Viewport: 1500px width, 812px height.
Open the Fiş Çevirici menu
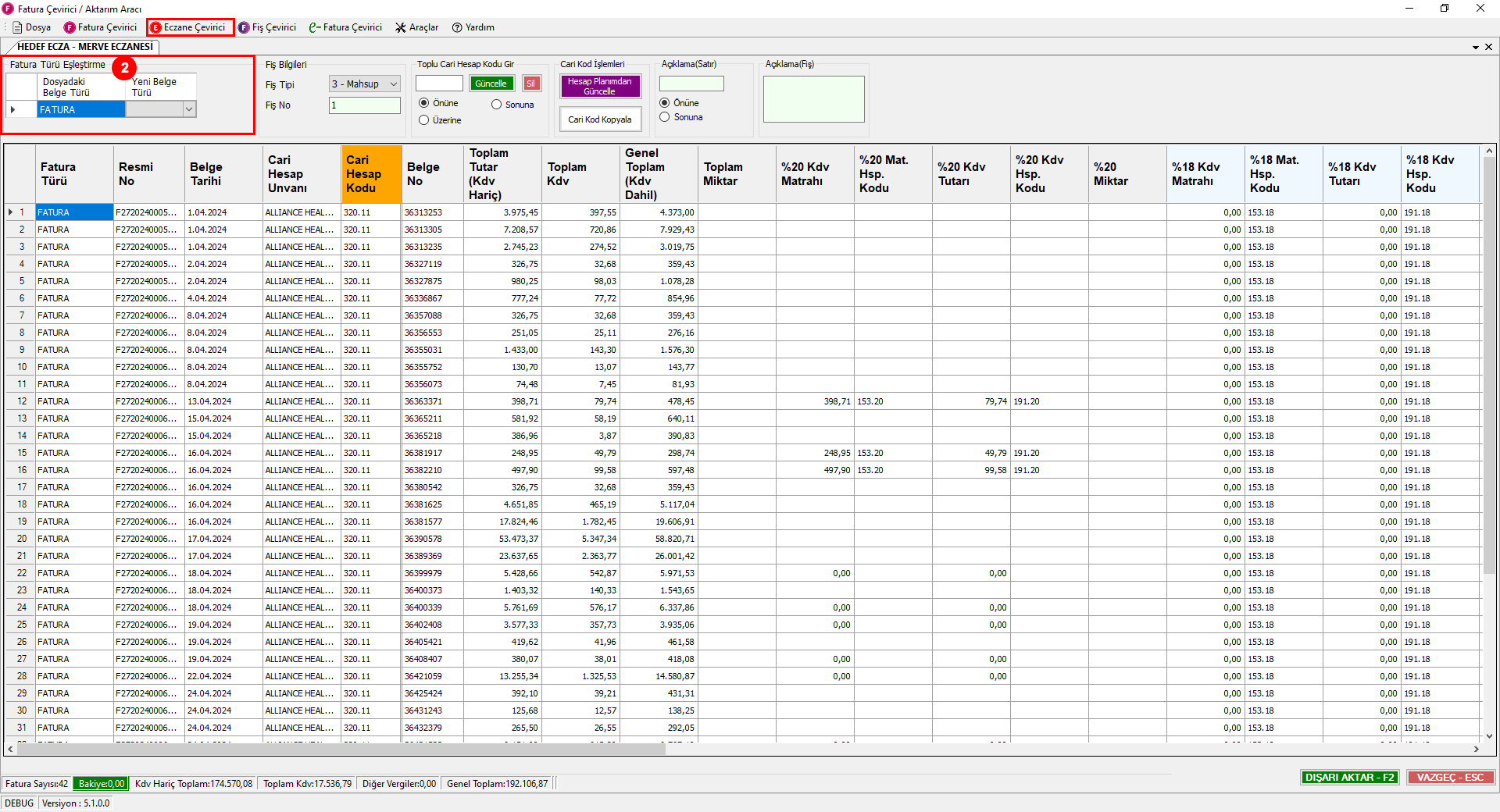point(267,27)
